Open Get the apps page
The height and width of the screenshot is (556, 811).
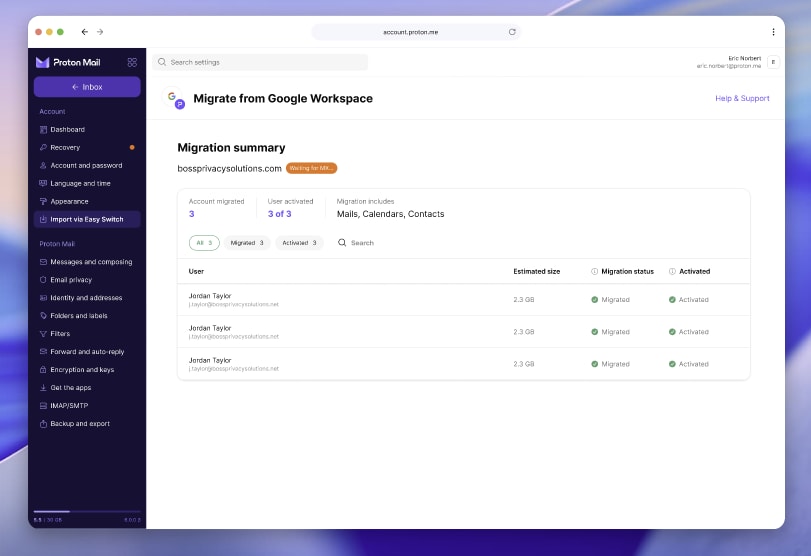(87, 388)
